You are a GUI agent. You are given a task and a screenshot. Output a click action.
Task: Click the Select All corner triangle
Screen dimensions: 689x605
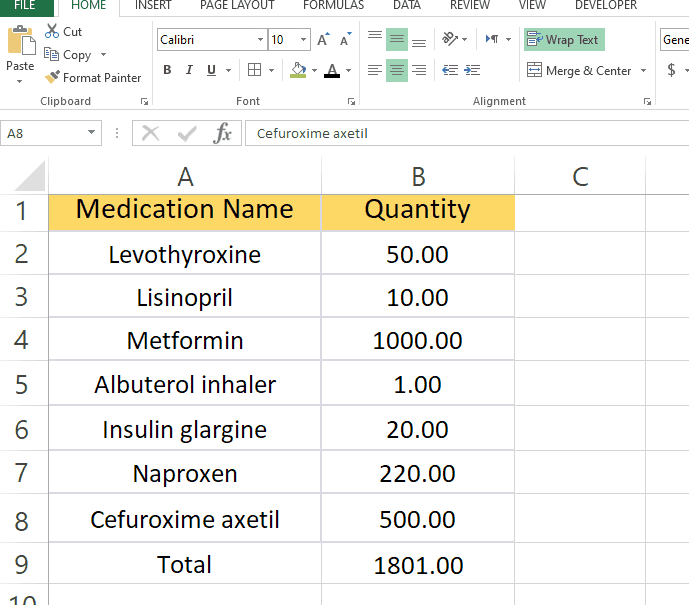tap(30, 176)
